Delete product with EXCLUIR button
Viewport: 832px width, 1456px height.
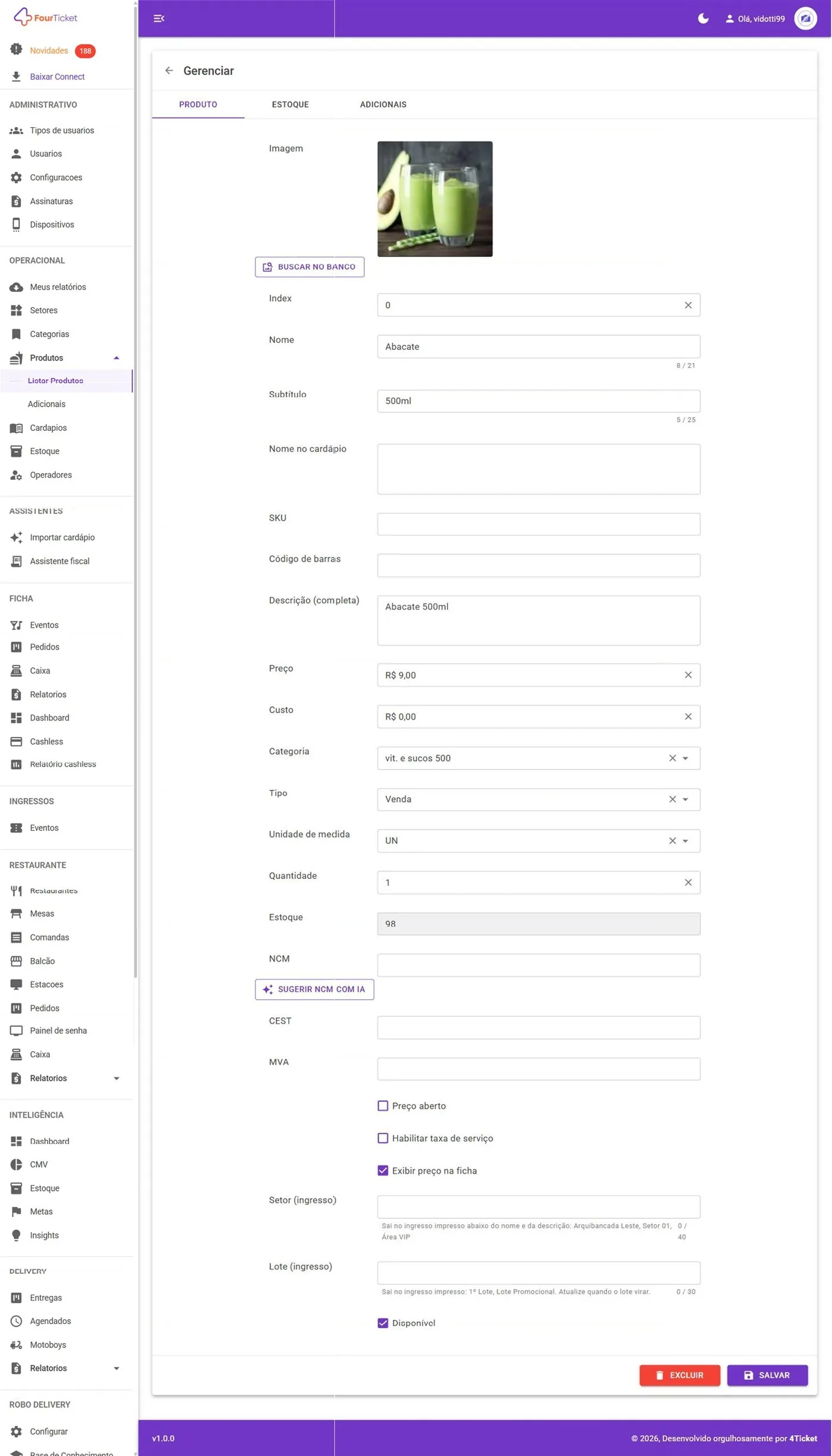(679, 1375)
